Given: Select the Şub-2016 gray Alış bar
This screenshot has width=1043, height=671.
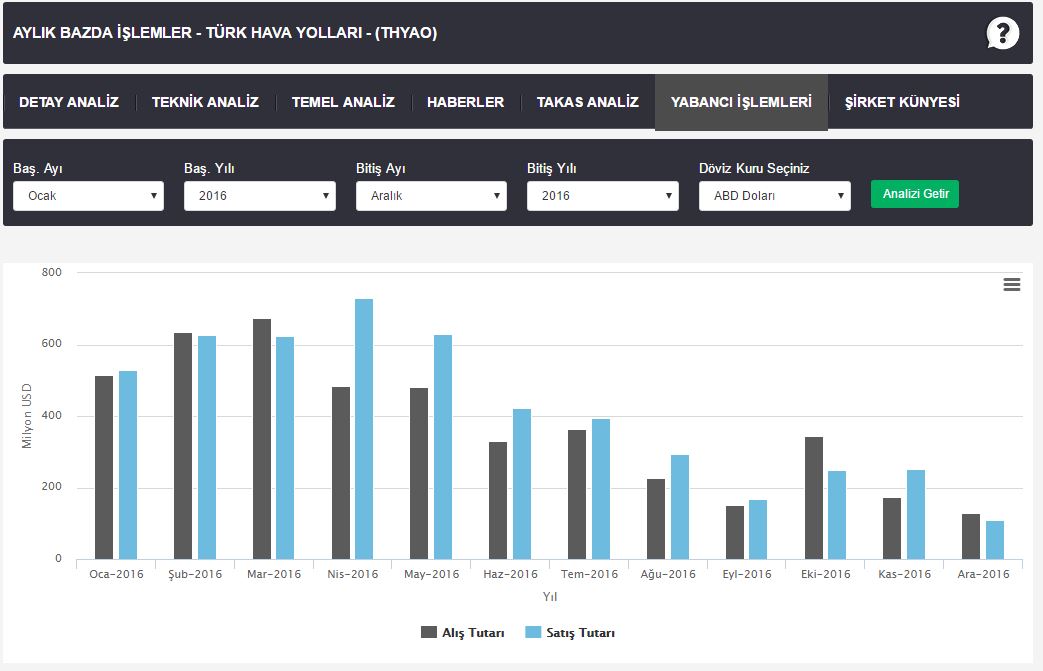Looking at the screenshot, I should 183,446.
